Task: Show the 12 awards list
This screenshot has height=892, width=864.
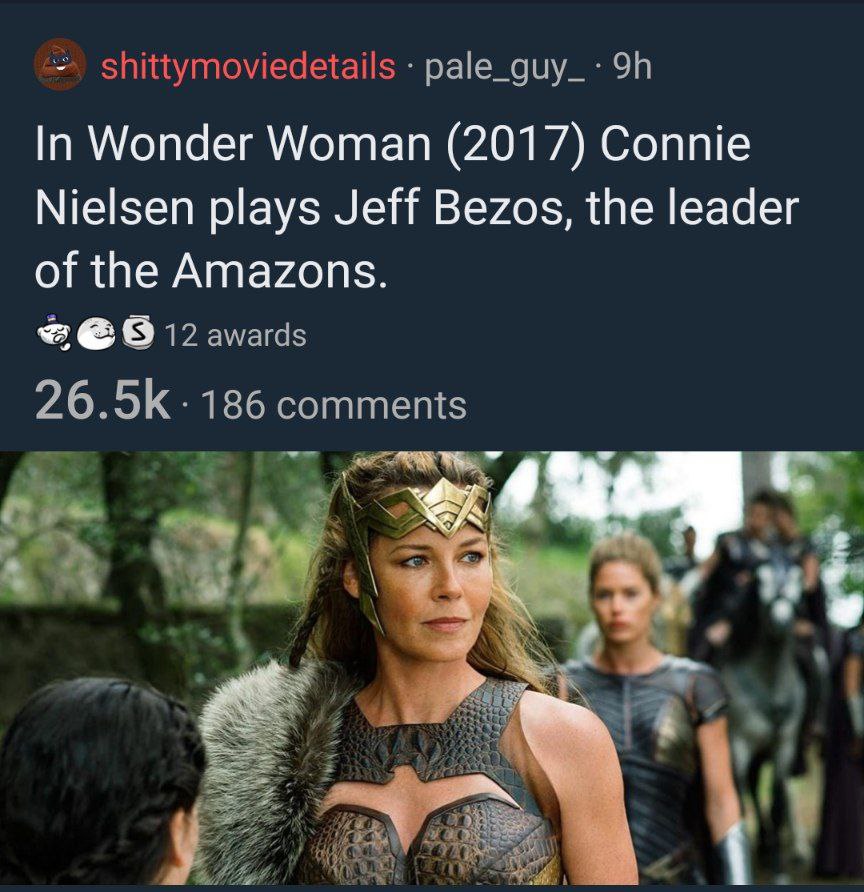Action: (x=235, y=334)
